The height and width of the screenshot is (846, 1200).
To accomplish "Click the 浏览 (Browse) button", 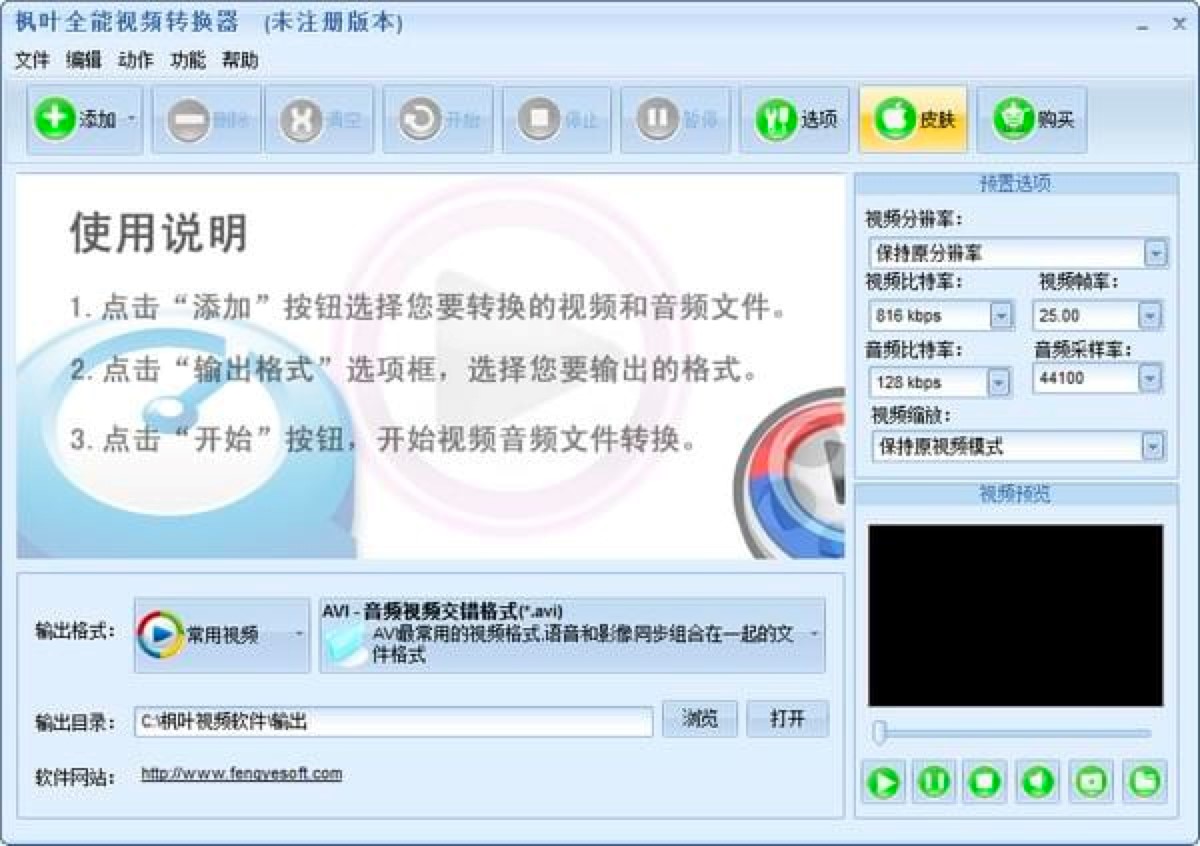I will click(700, 720).
